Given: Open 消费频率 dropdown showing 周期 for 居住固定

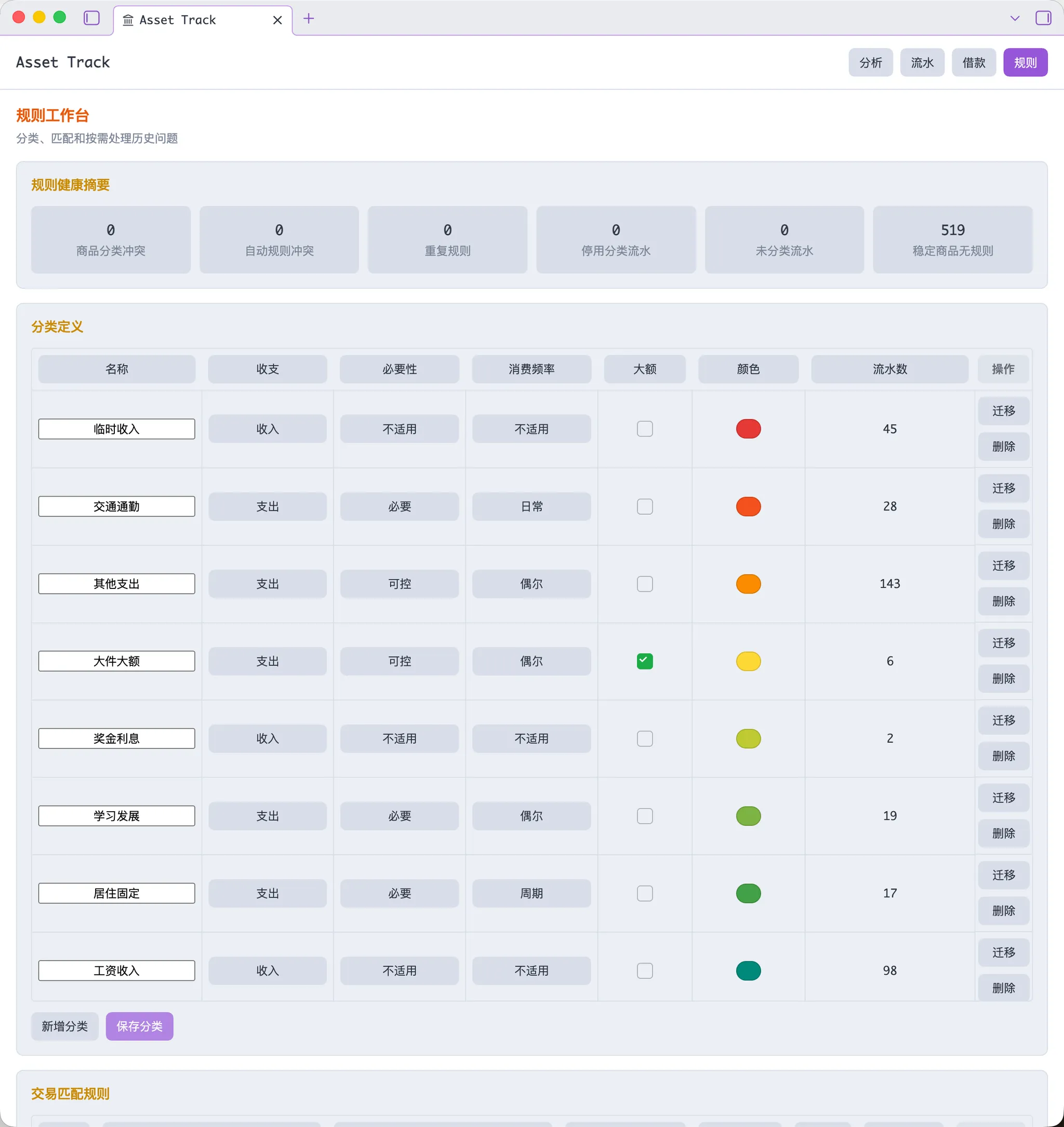Looking at the screenshot, I should click(x=531, y=893).
